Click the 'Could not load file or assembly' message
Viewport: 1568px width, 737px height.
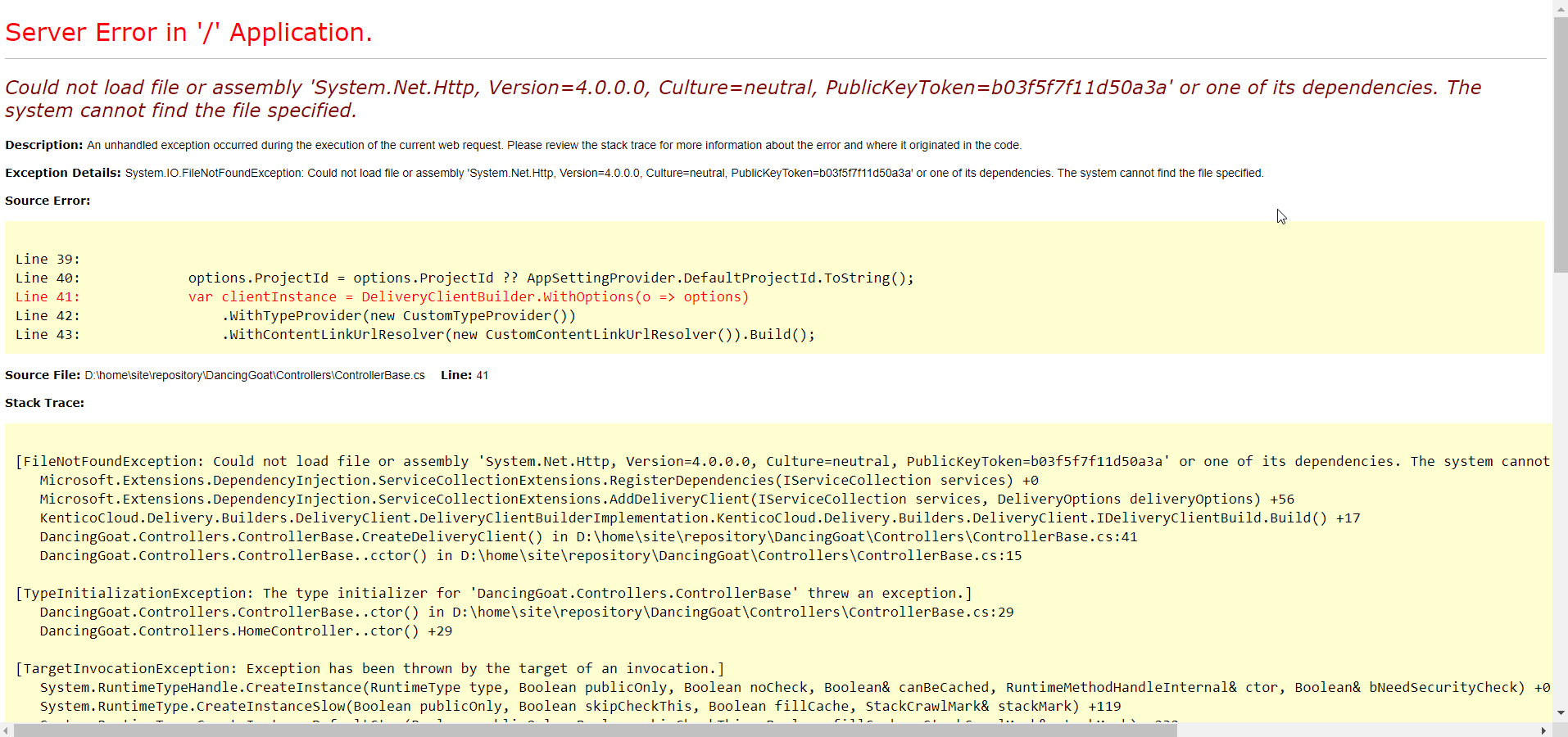pyautogui.click(x=573, y=88)
